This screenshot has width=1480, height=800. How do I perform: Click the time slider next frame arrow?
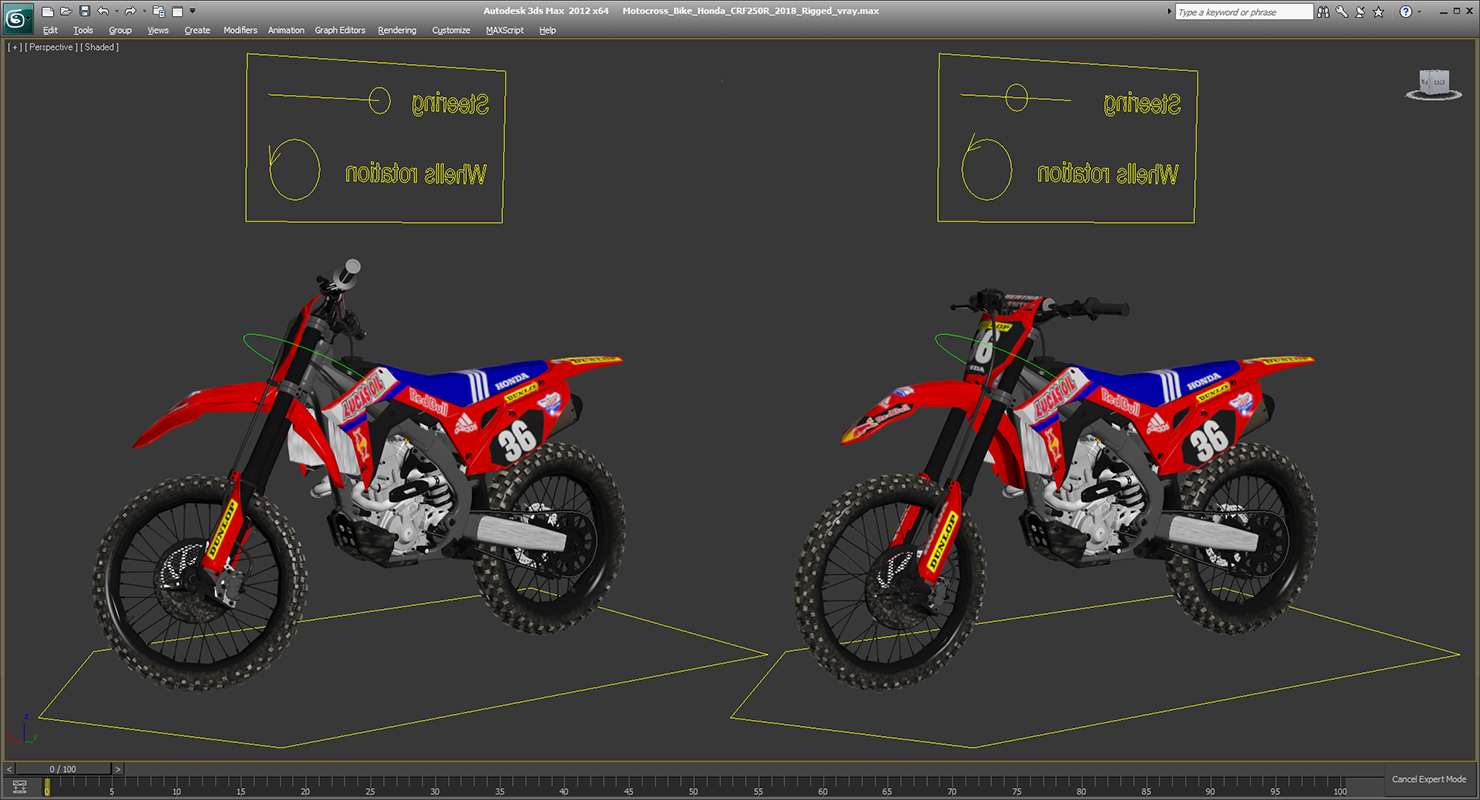point(117,769)
